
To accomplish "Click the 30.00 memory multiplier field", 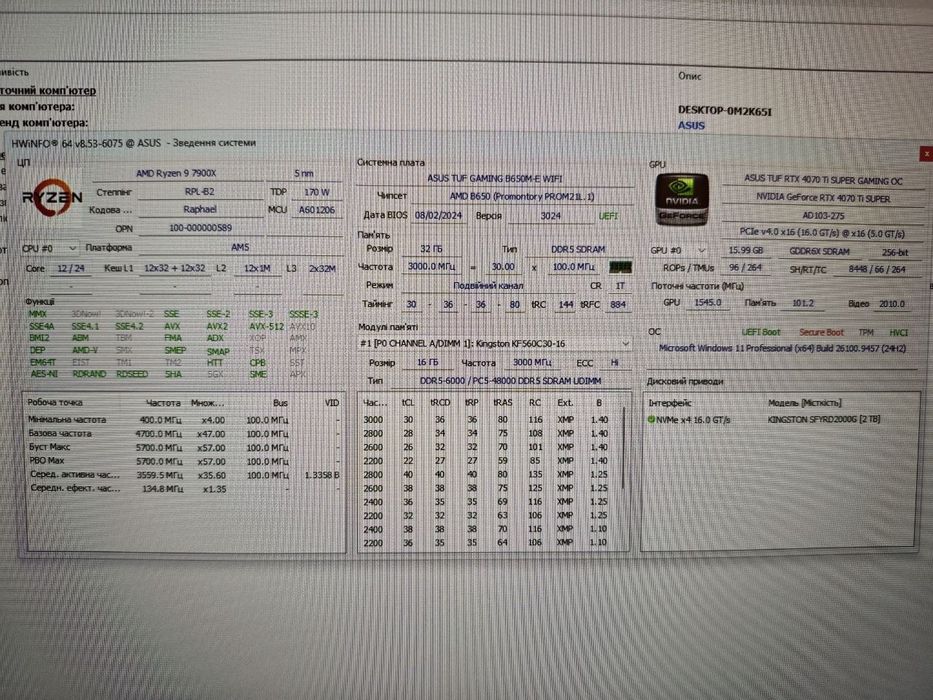I will [x=503, y=267].
